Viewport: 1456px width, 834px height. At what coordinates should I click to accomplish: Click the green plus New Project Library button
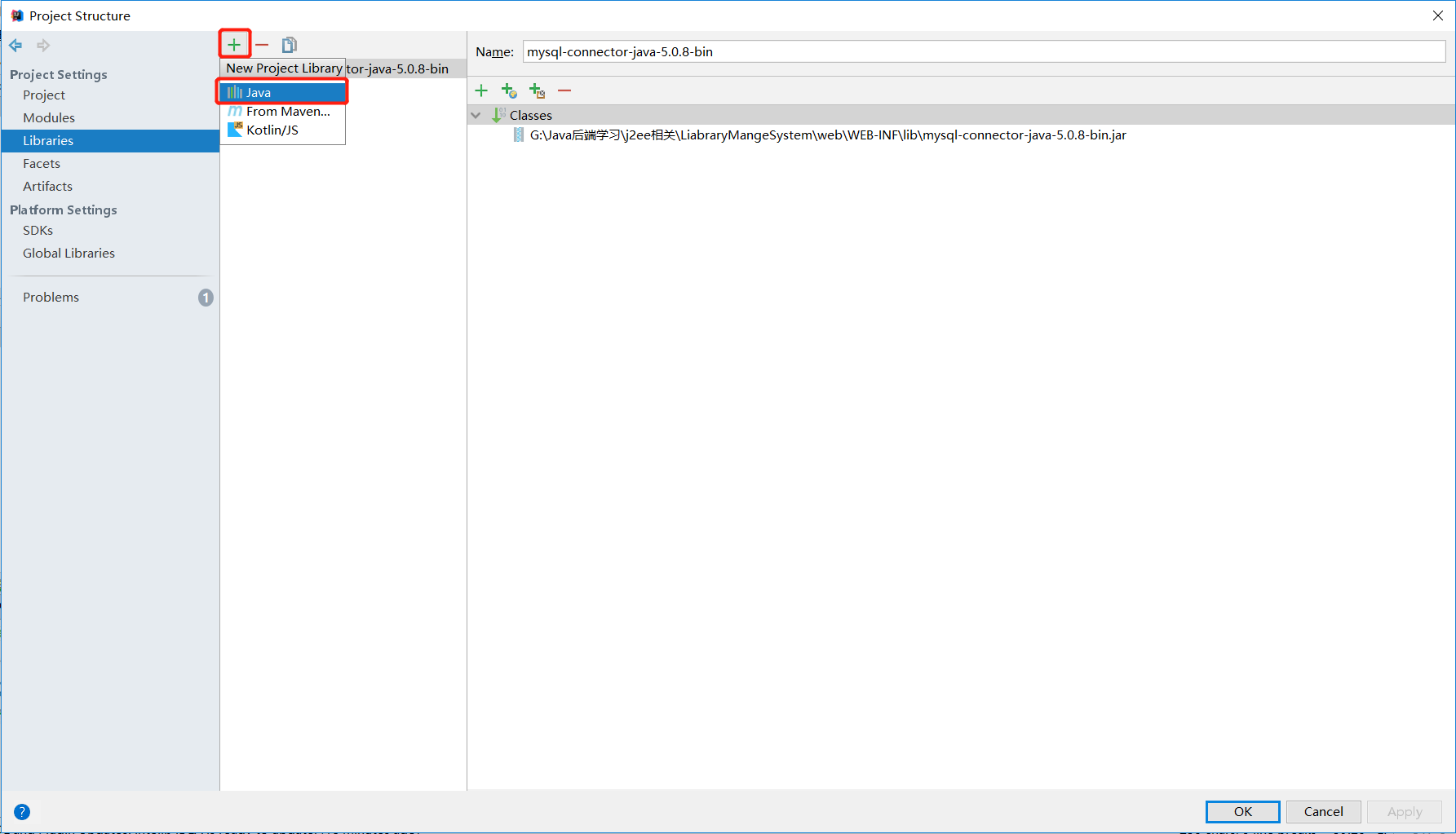234,45
